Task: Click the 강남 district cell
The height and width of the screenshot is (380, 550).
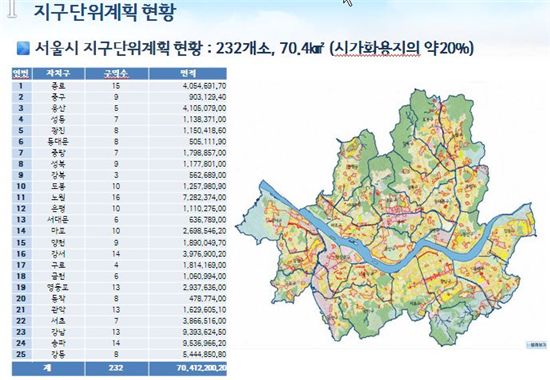Action: (x=58, y=332)
